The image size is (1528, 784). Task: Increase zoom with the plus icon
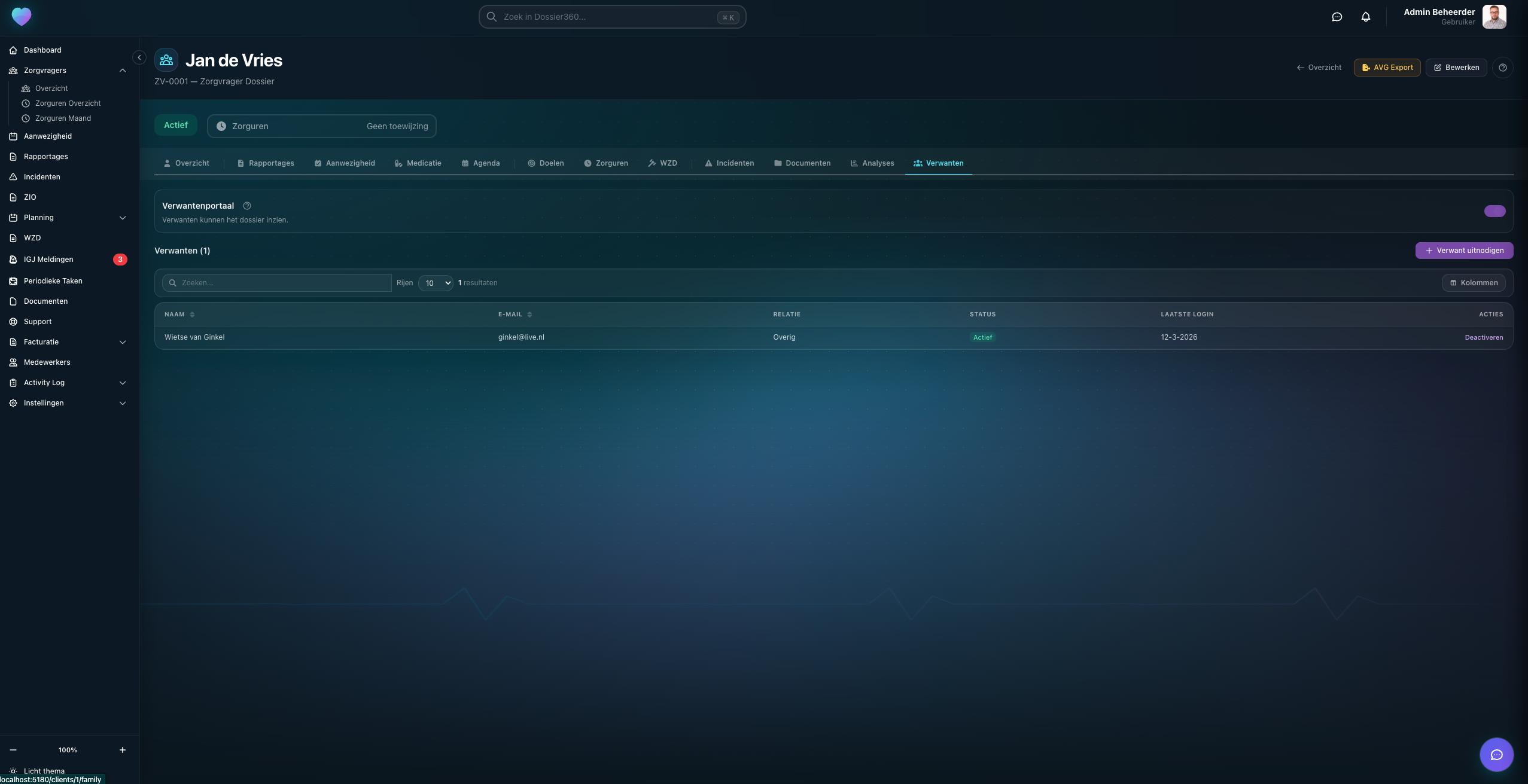point(123,750)
